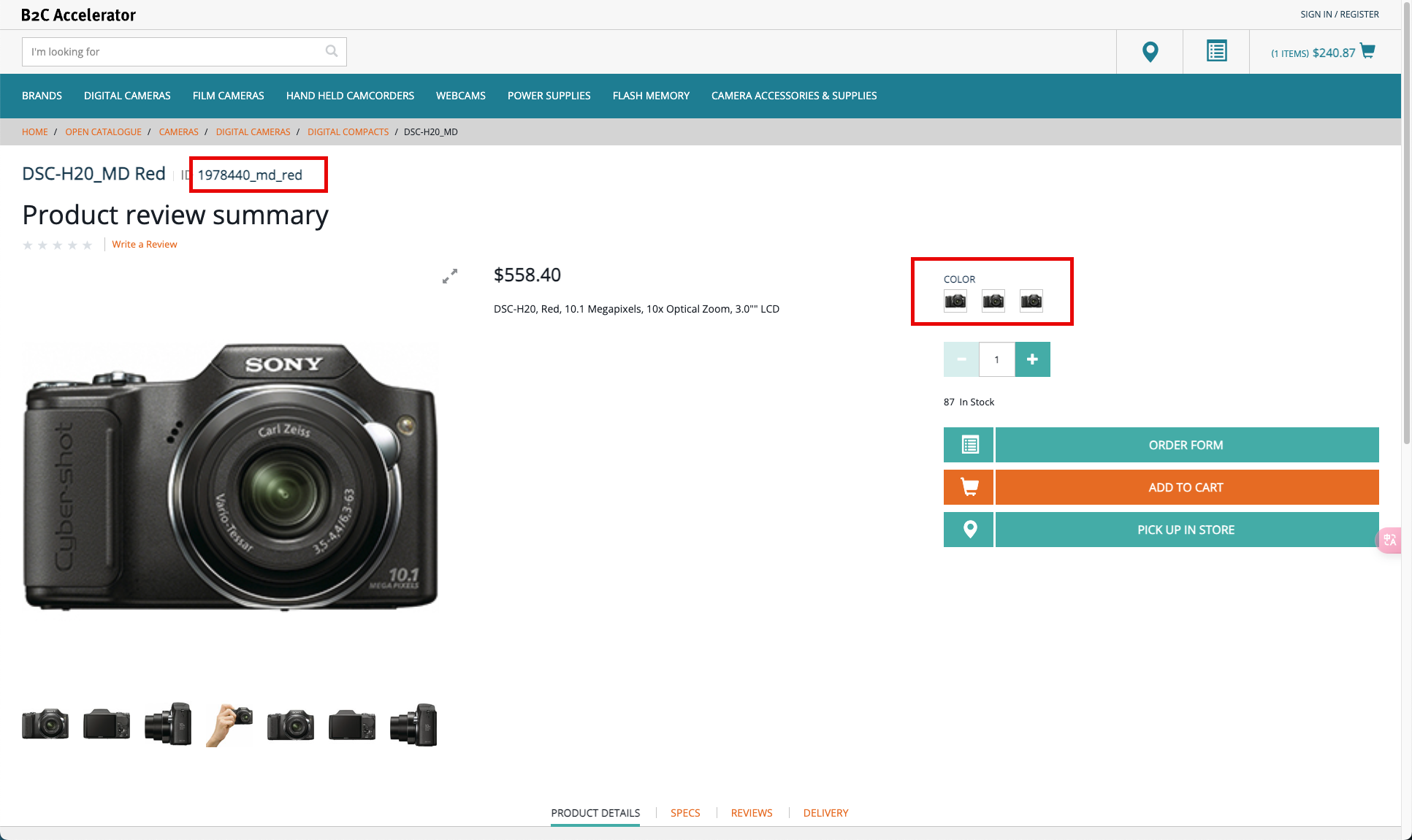Click the price $558.40
The height and width of the screenshot is (840, 1412).
[x=527, y=275]
